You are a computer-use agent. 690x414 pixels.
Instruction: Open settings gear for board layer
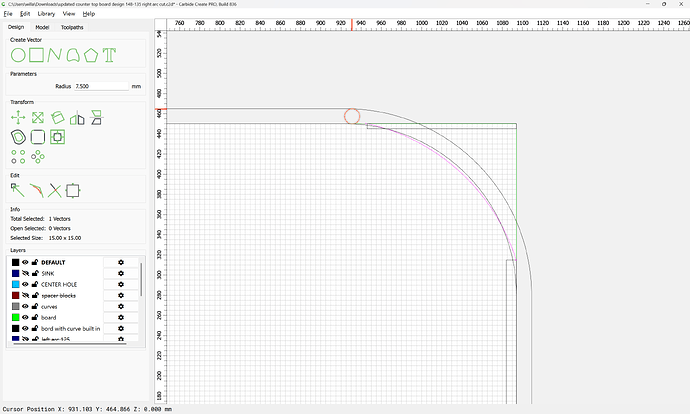(x=120, y=317)
